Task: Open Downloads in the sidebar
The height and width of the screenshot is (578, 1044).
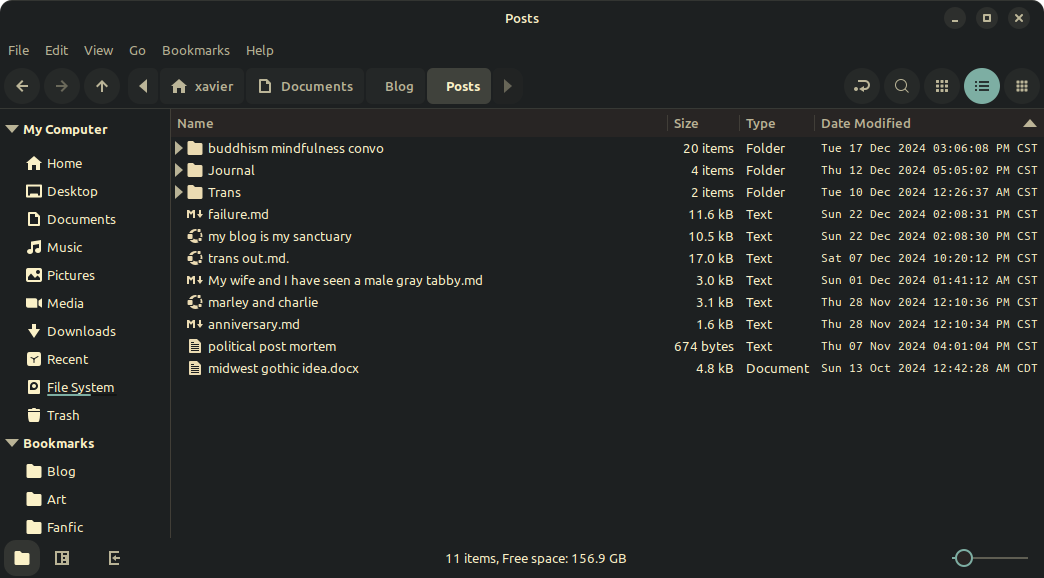Action: pyautogui.click(x=81, y=331)
